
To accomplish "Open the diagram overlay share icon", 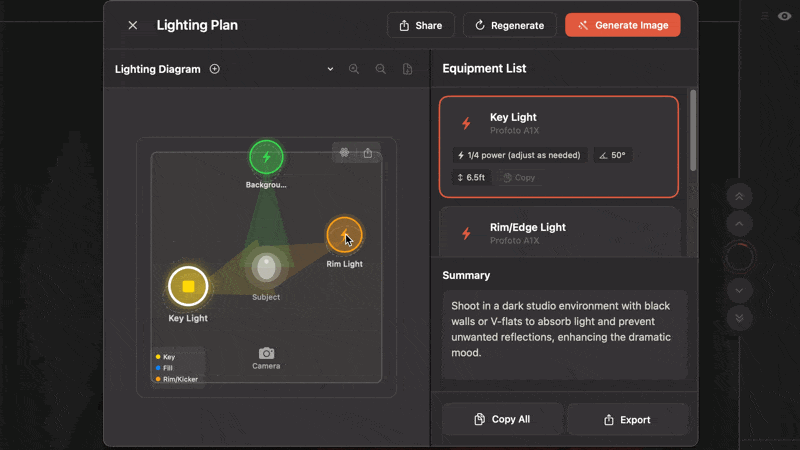I will point(368,153).
